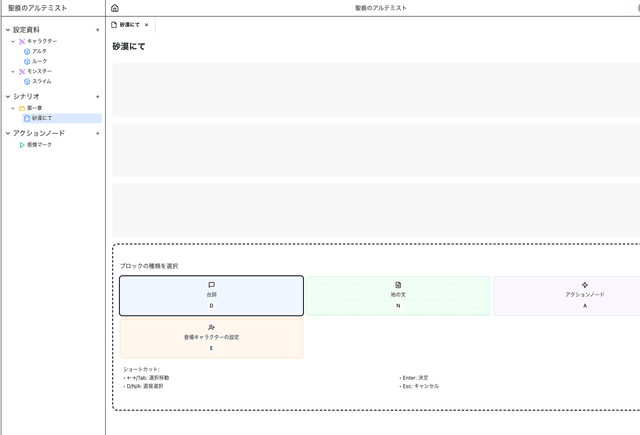This screenshot has width=640, height=435.
Task: Collapse the キャラクター tree group
Action: tap(13, 41)
